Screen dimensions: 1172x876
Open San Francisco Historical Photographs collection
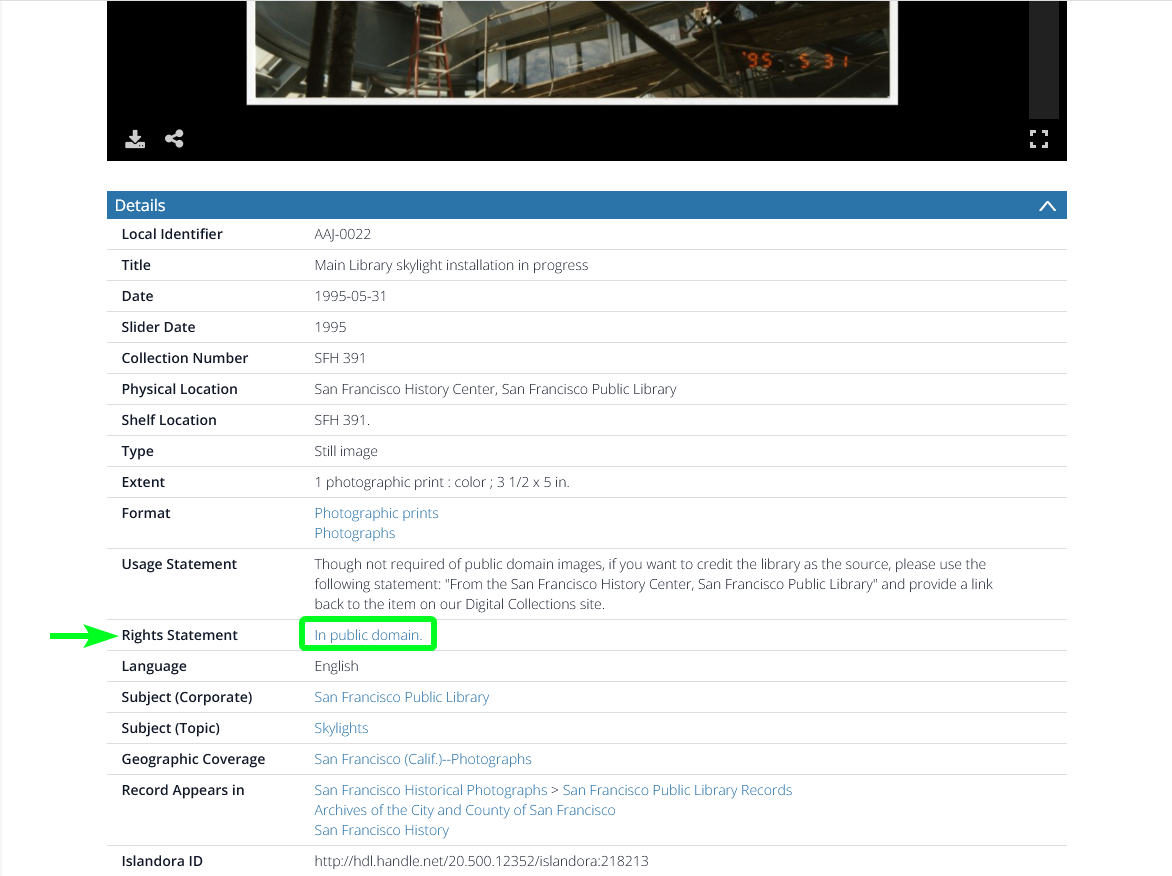click(430, 790)
